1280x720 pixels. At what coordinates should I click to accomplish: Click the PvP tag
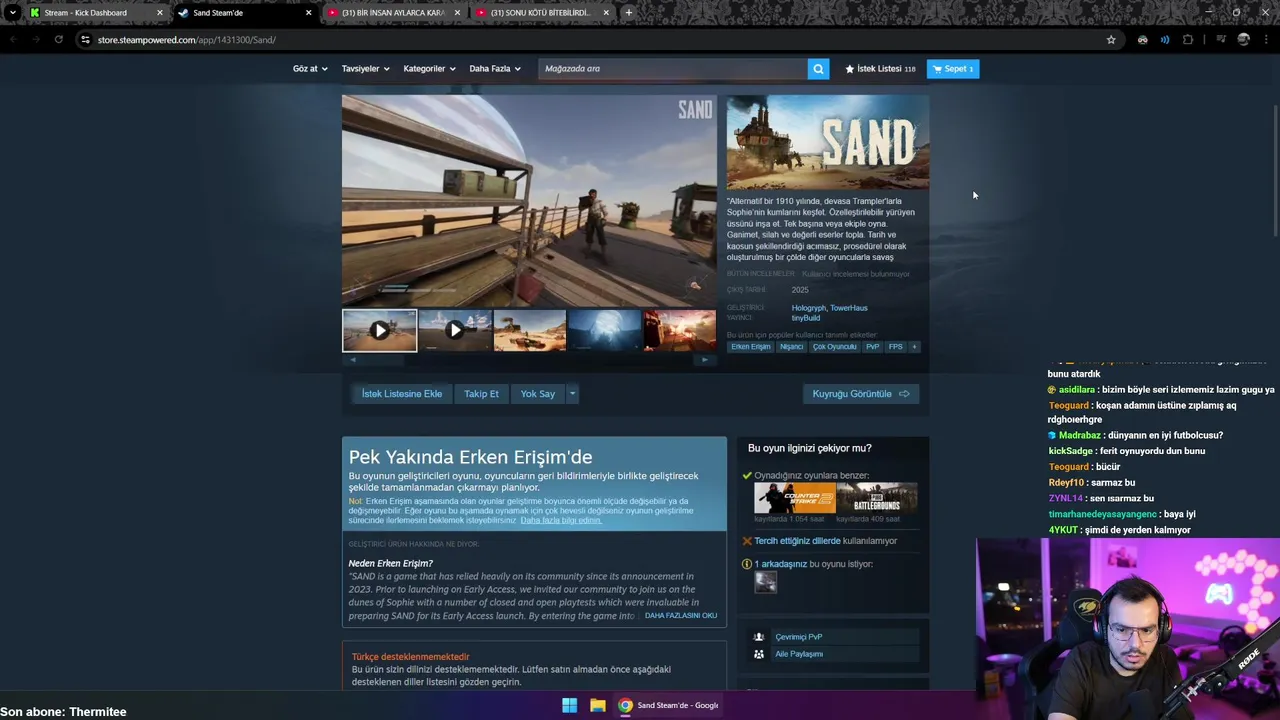tap(872, 347)
